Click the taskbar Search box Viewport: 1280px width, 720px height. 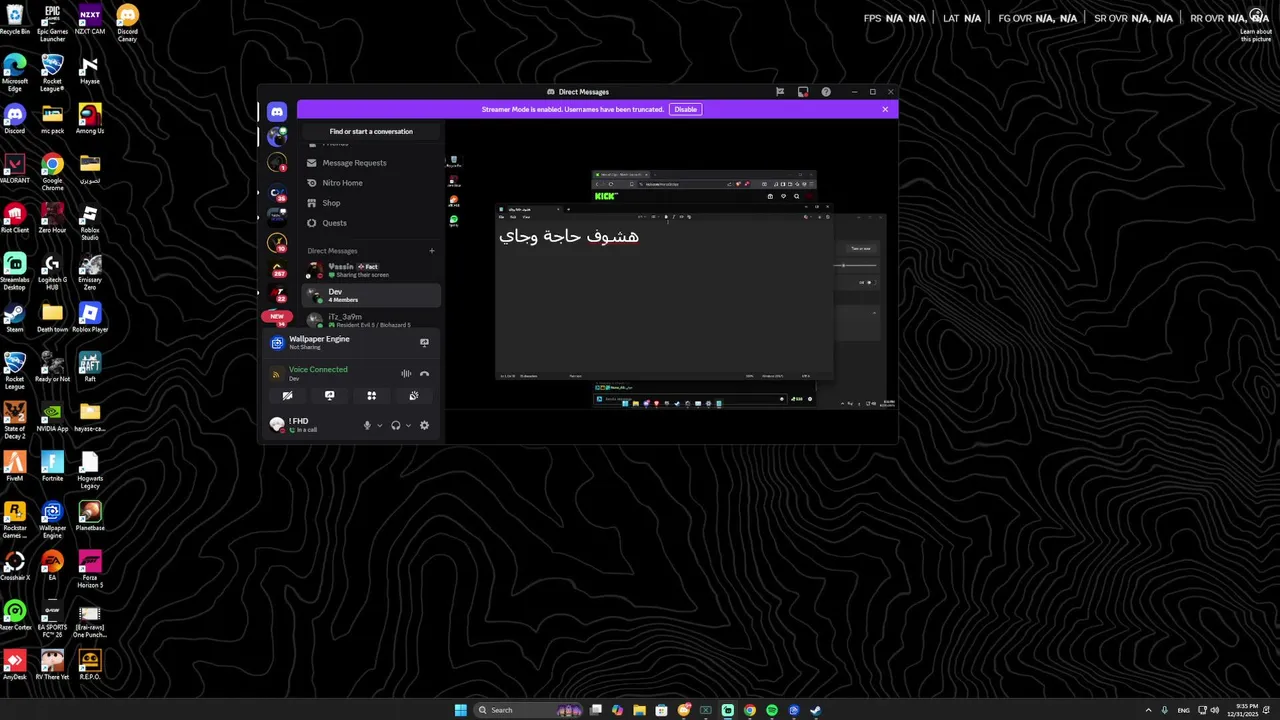(x=530, y=710)
